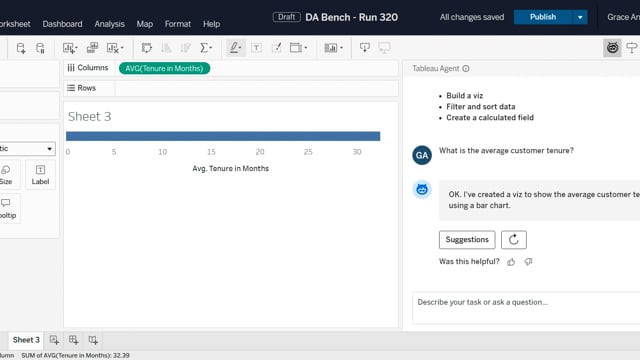Click 'Create a calculated field' text
The width and height of the screenshot is (640, 360).
coord(490,118)
